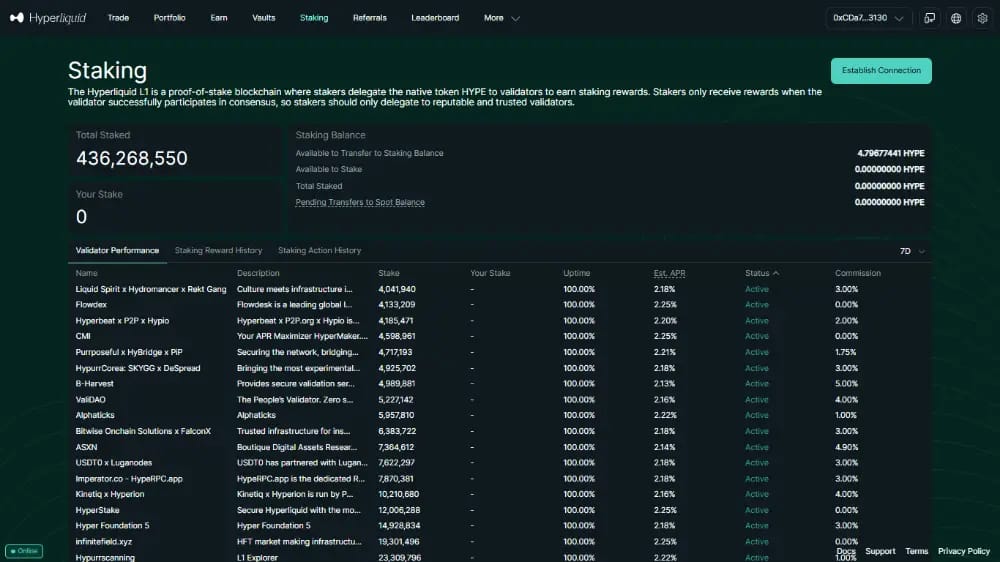Image resolution: width=1000 pixels, height=562 pixels.
Task: Click B-Harvest 5.00% commission cell
Action: [846, 384]
